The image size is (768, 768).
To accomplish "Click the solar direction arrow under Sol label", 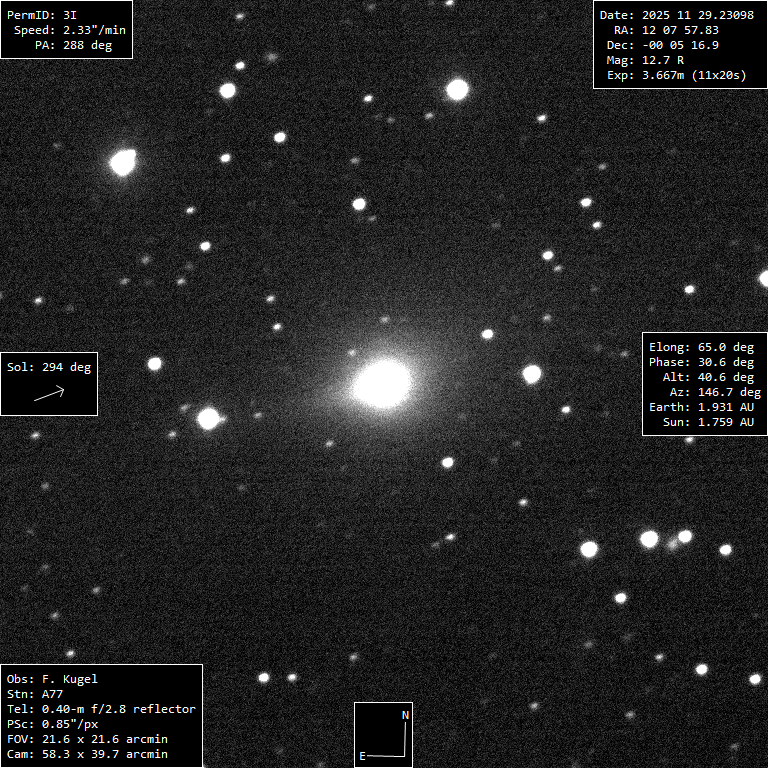I will [49, 394].
